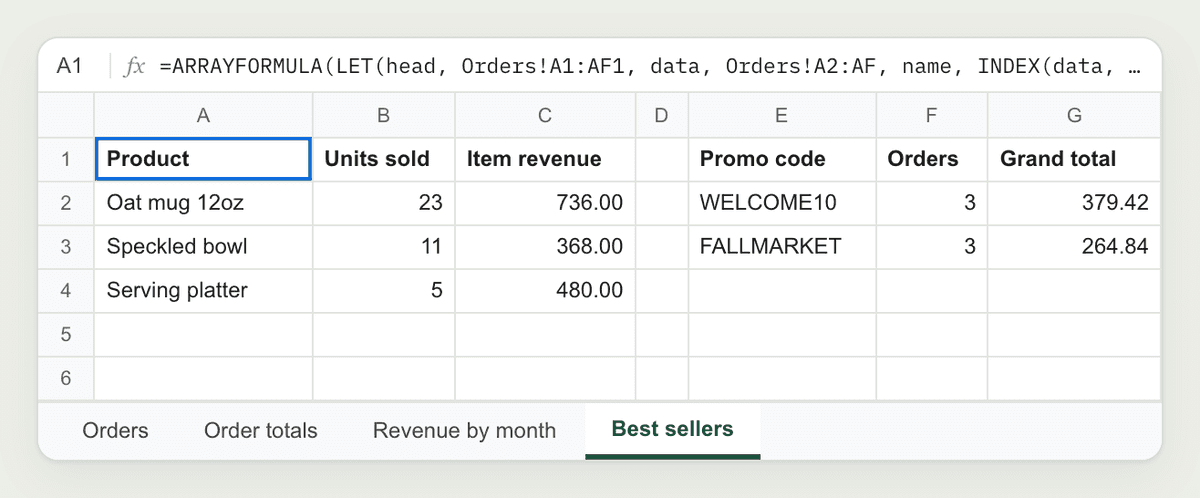The height and width of the screenshot is (498, 1200).
Task: Click the Grand total header cell
Action: 1075,159
